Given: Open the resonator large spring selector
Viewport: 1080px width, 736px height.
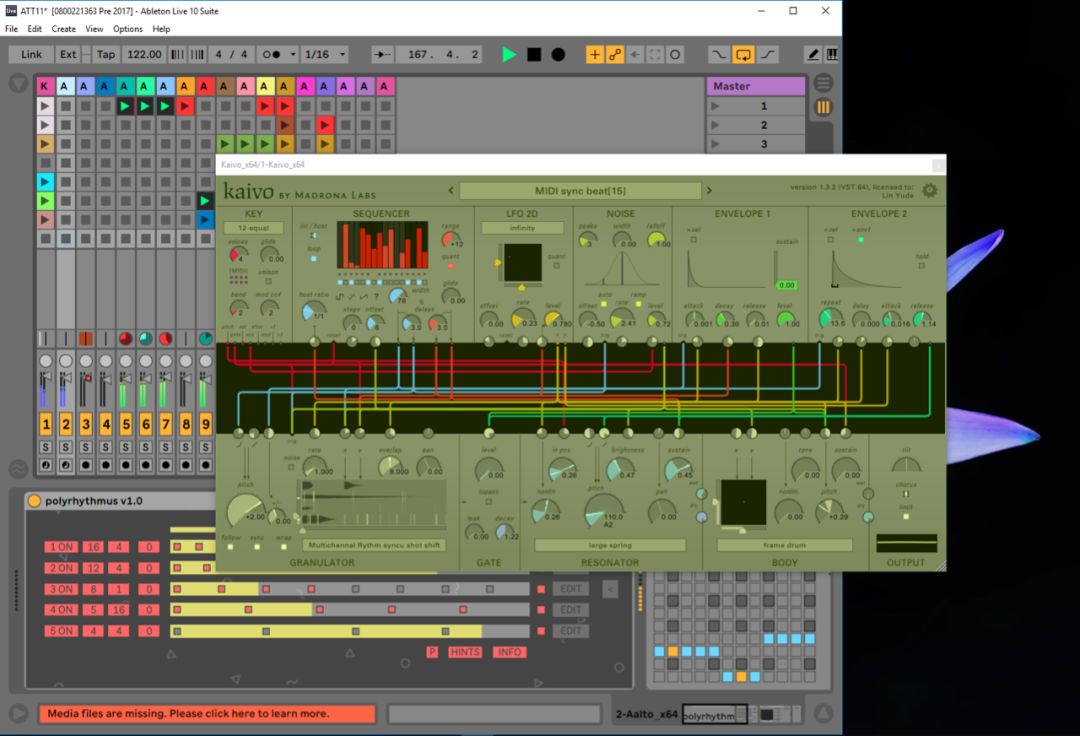Looking at the screenshot, I should click(610, 545).
